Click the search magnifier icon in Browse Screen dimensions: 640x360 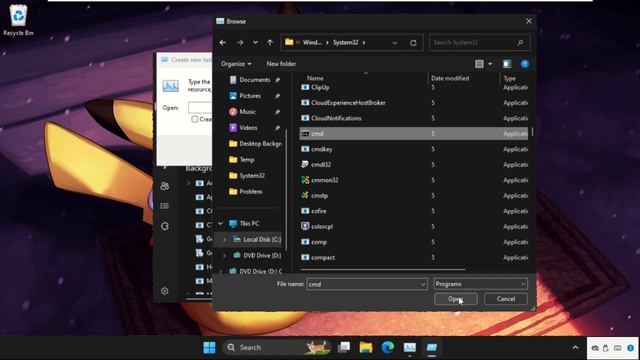pos(520,42)
